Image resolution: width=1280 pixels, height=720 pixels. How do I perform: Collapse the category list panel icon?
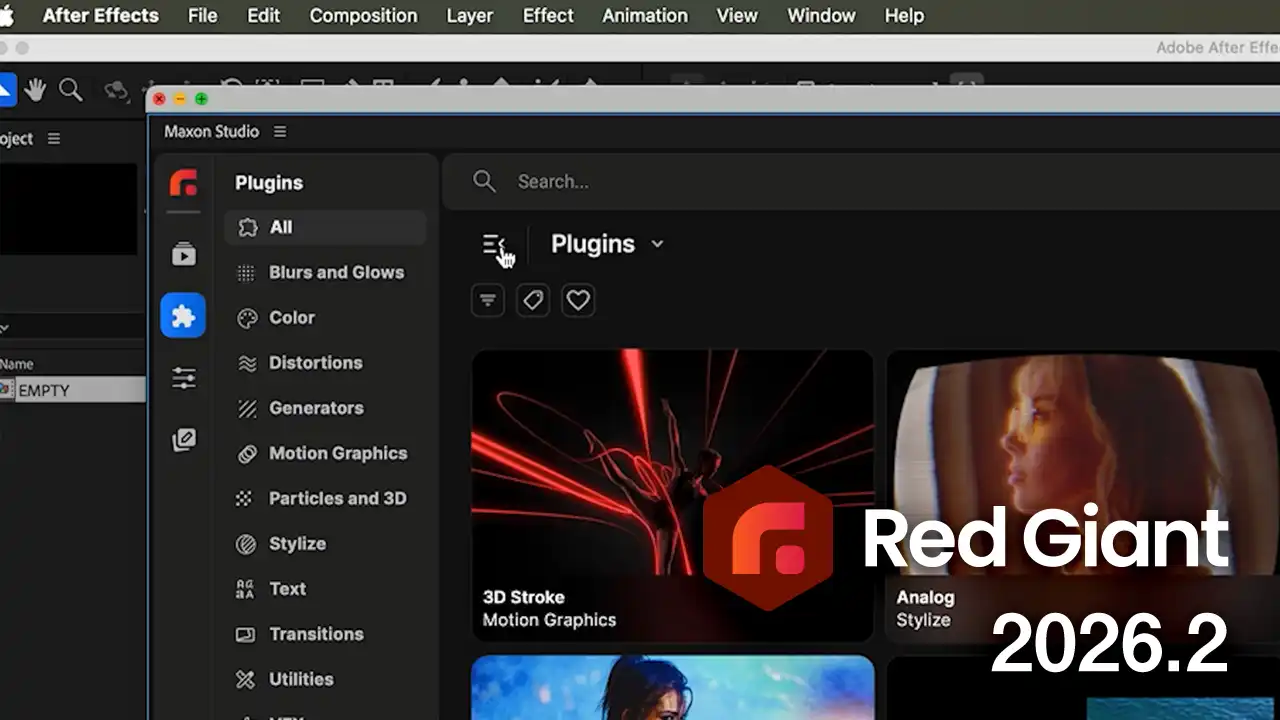pyautogui.click(x=494, y=245)
